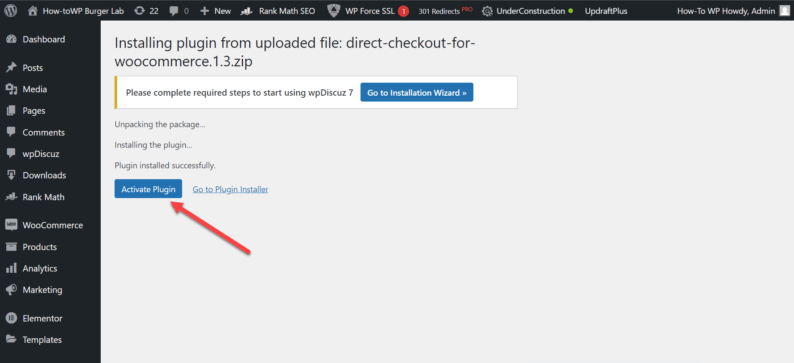Click the Comments bubble icon in sidebar

11,132
